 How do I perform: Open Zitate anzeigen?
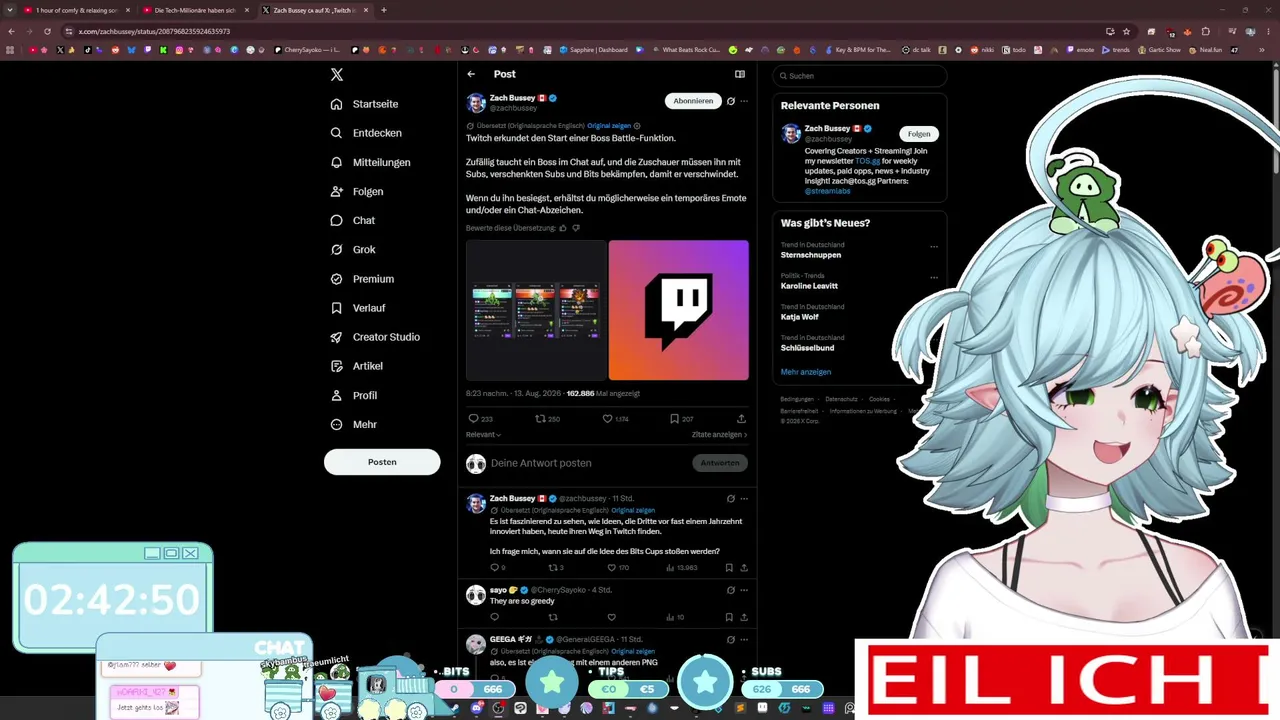coord(720,435)
